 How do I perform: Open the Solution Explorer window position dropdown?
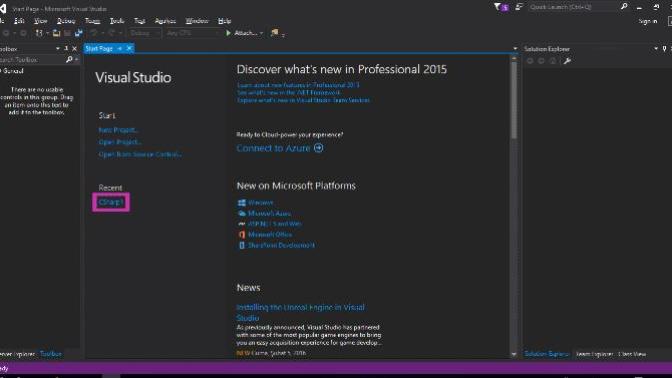(x=656, y=49)
